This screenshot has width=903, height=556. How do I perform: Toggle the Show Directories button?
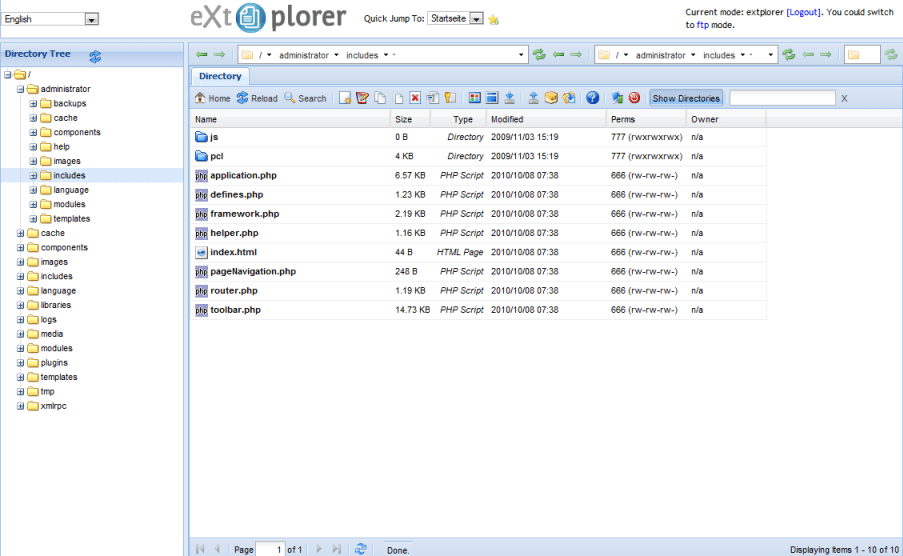[685, 98]
